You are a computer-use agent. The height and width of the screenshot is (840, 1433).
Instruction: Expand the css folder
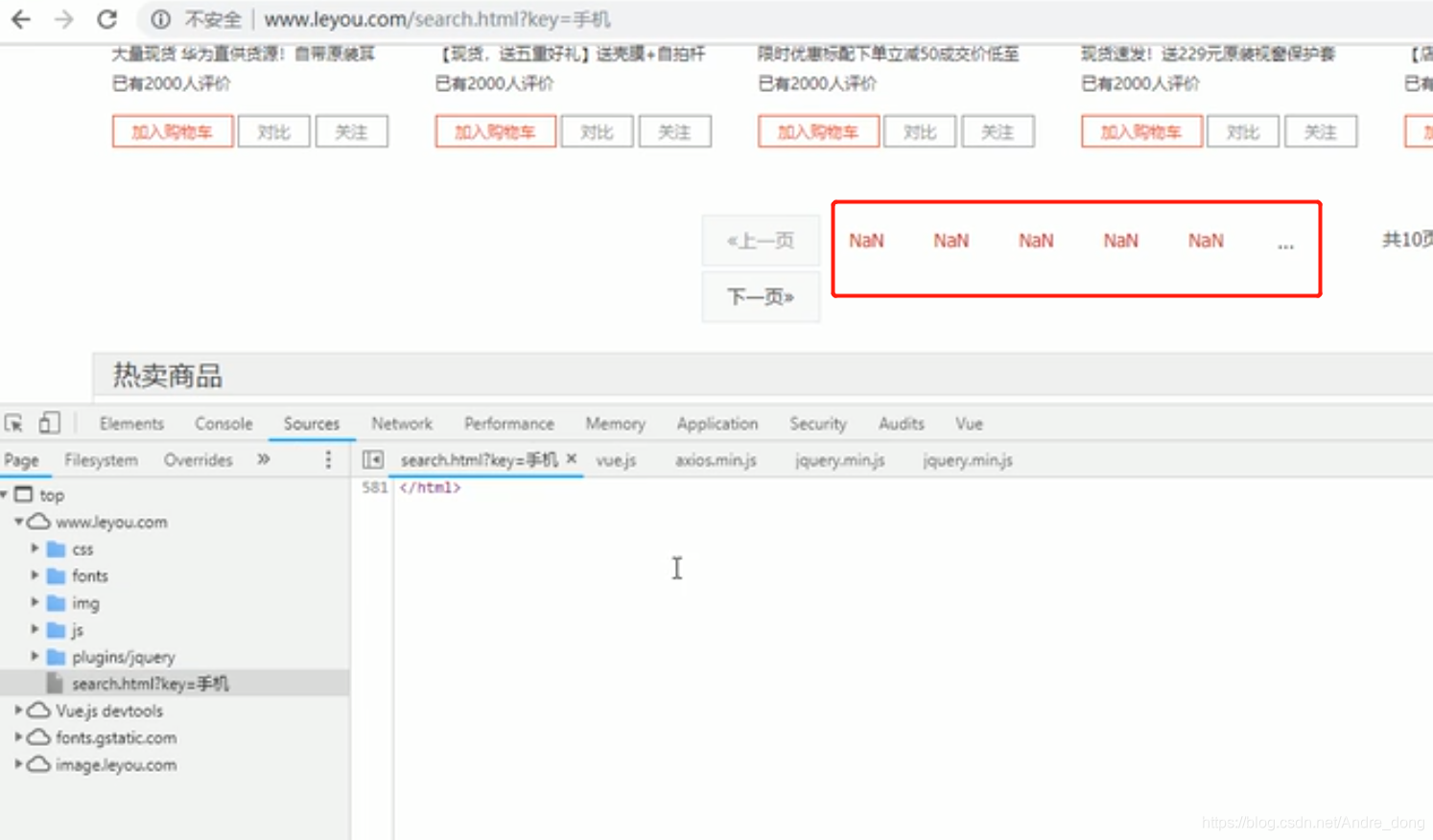[35, 548]
